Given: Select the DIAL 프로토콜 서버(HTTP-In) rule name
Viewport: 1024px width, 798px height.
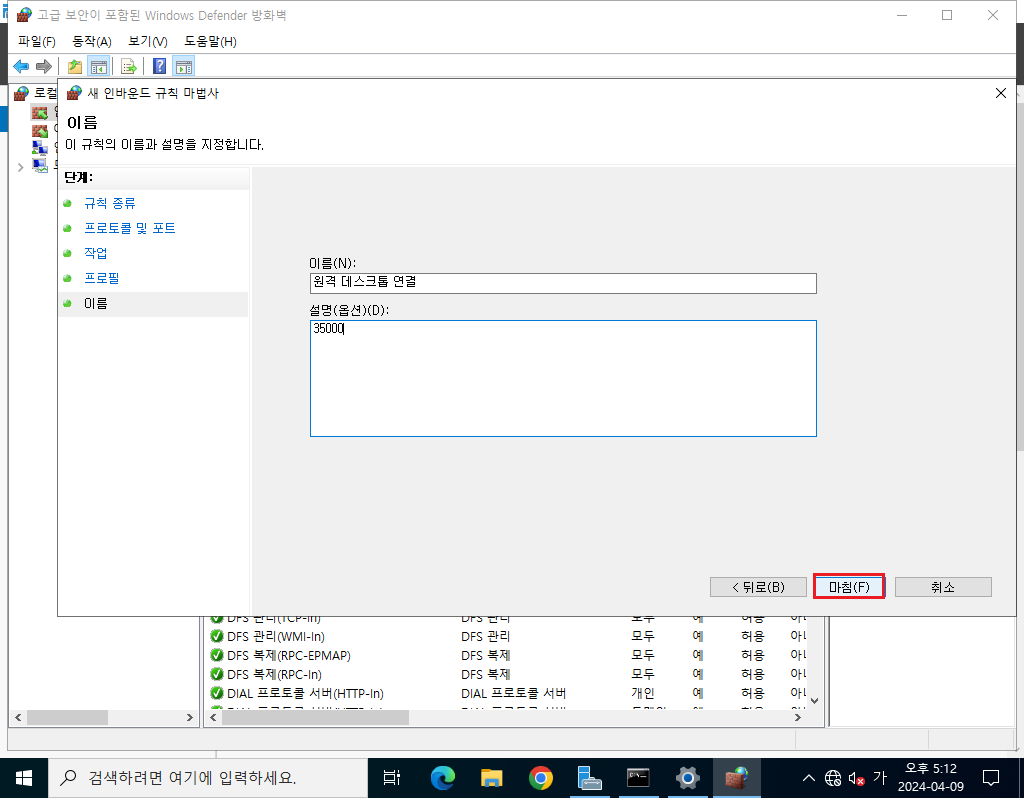Looking at the screenshot, I should coord(305,693).
